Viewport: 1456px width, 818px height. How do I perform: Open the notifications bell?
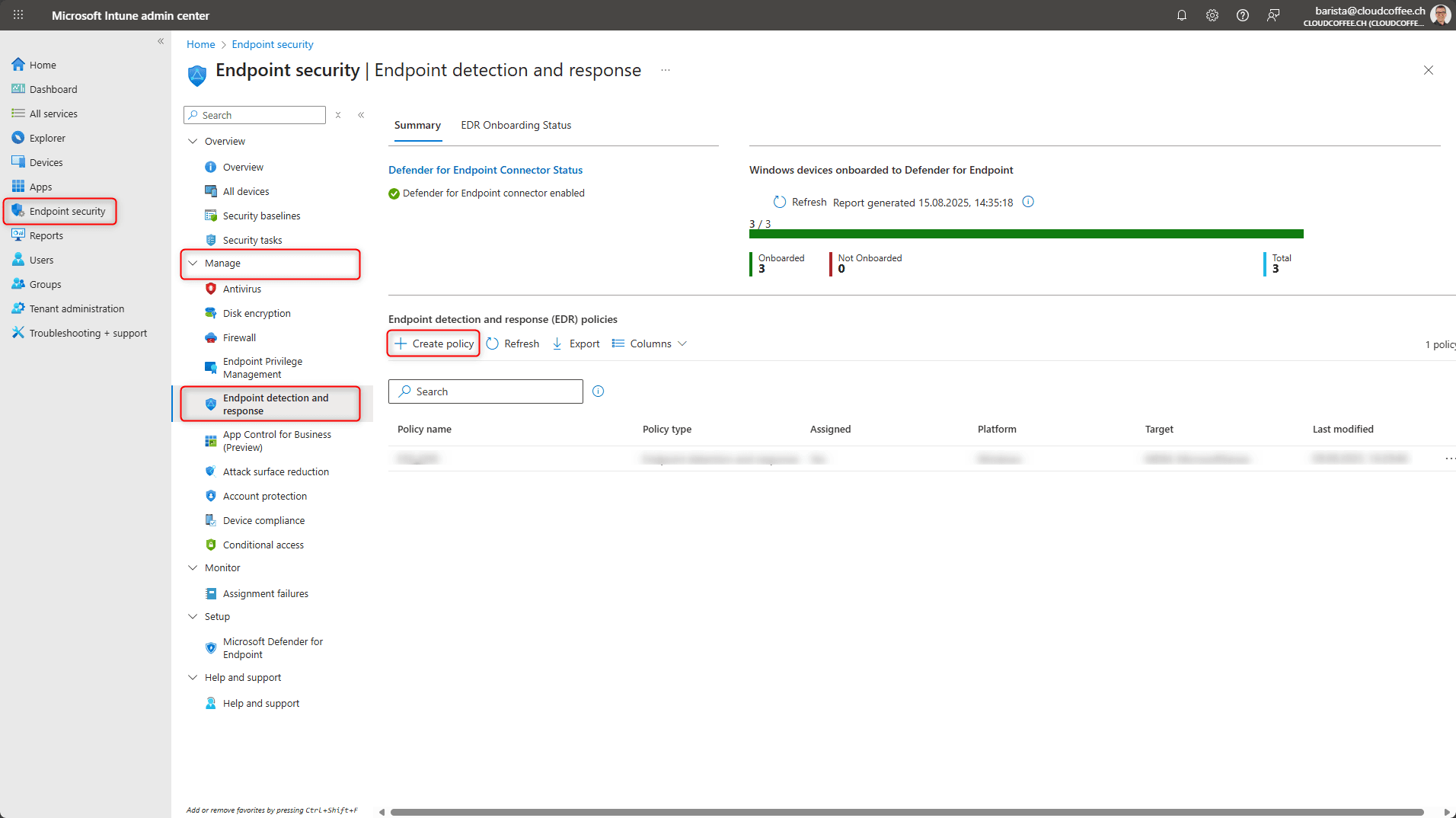point(1182,15)
